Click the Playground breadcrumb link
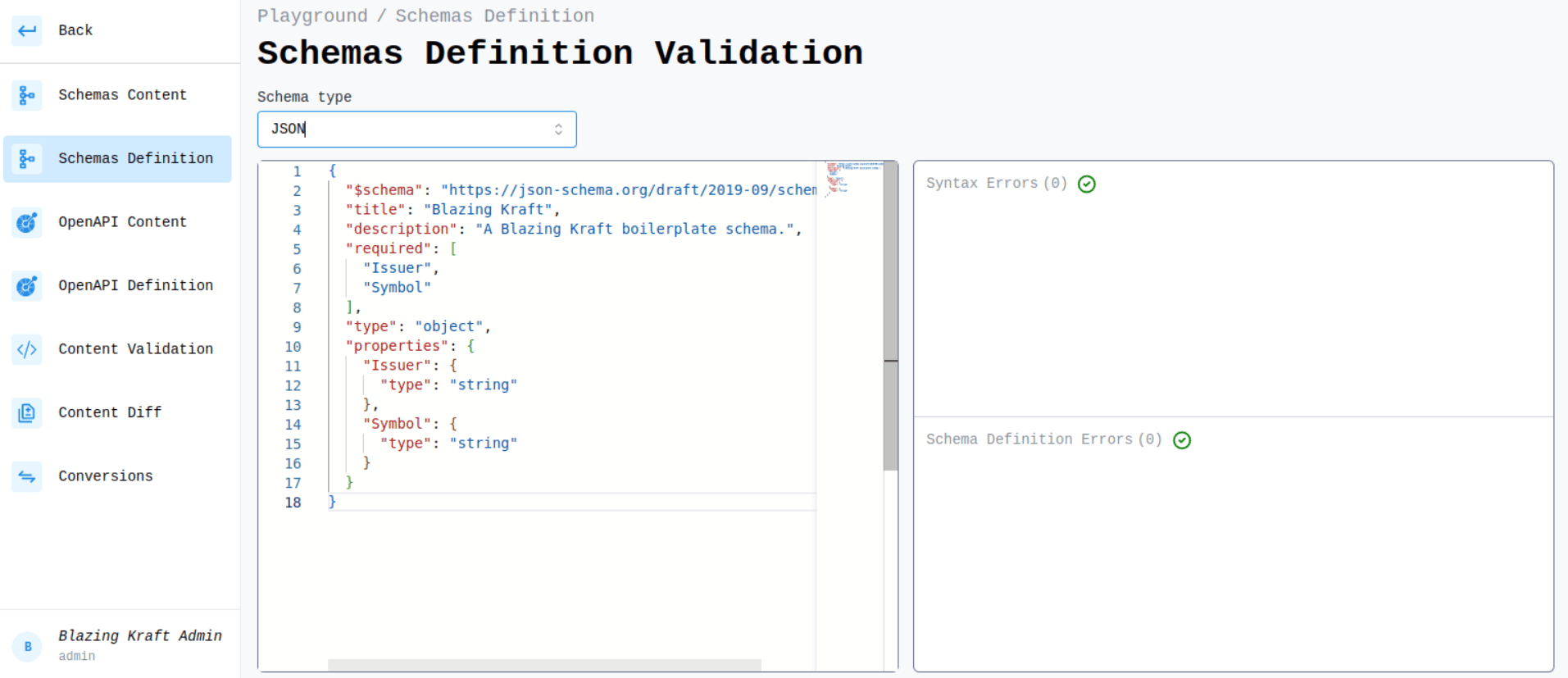Screen dimensions: 1568x678 click(312, 16)
